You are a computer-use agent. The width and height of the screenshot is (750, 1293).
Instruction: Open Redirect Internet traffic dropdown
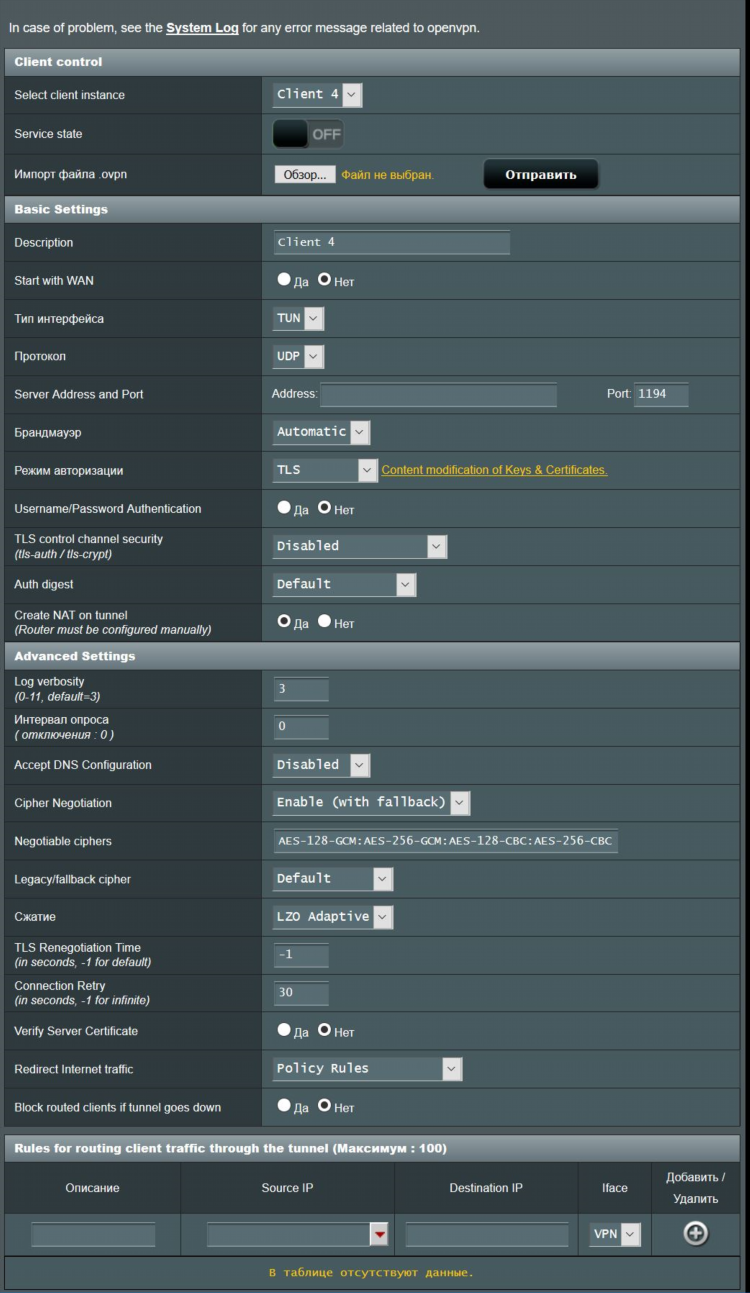coord(367,1069)
